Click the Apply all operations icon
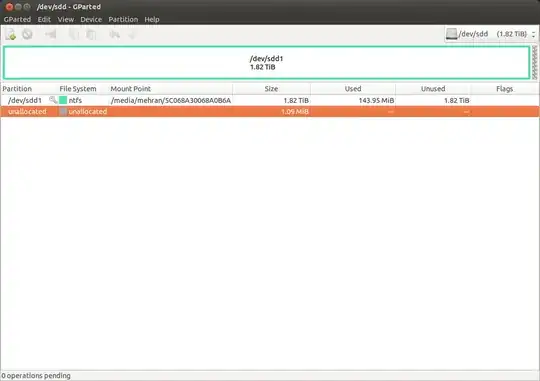Image resolution: width=540 pixels, height=381 pixels. click(x=132, y=34)
